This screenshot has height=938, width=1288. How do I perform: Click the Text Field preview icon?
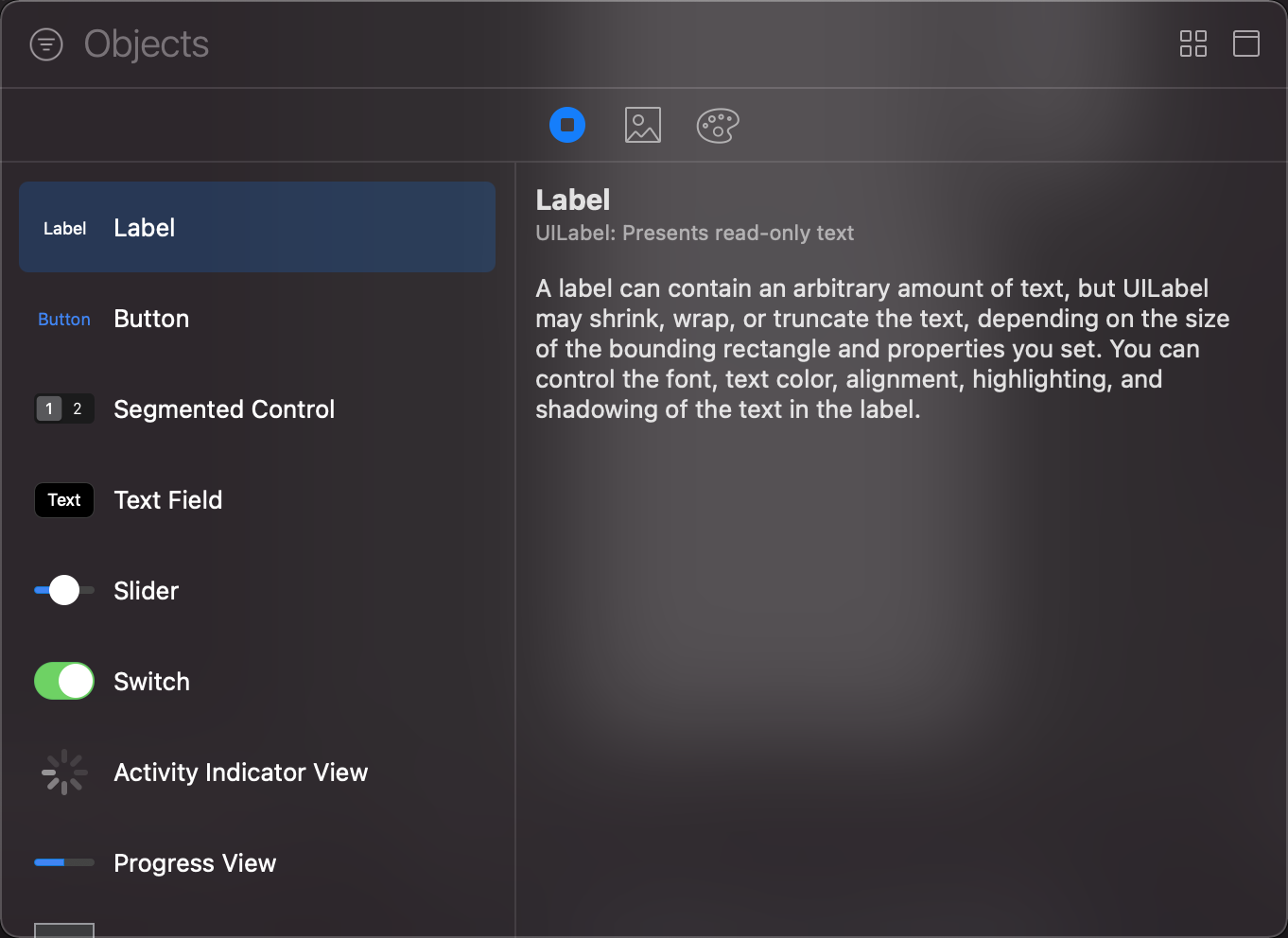tap(63, 499)
